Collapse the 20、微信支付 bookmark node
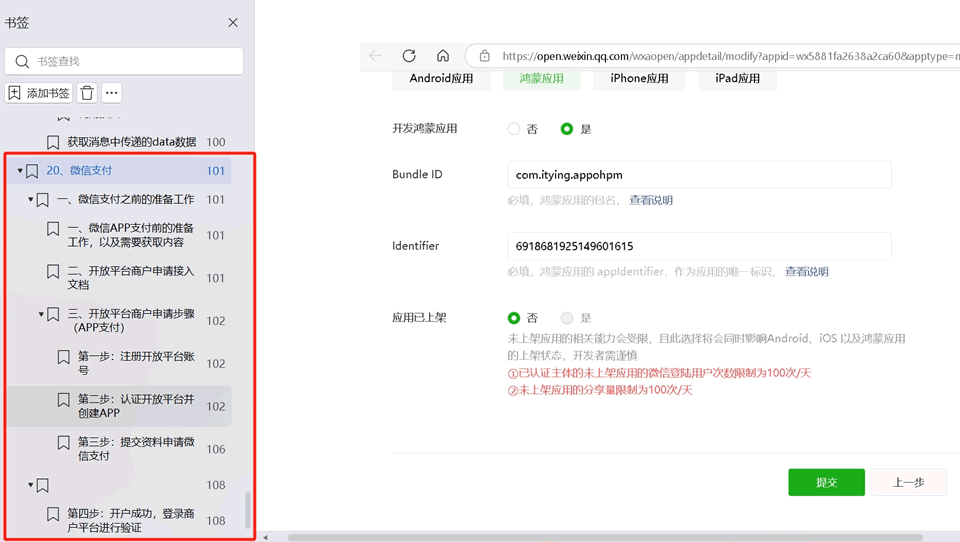Viewport: 960px width, 542px height. point(20,171)
